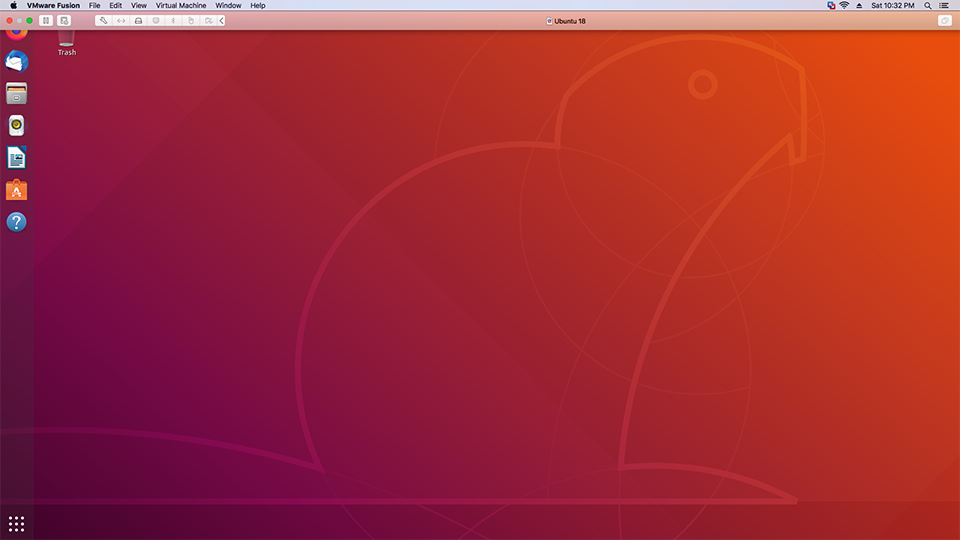This screenshot has width=960, height=540.
Task: Collapse the device toolbar with left chevron
Action: click(x=222, y=21)
